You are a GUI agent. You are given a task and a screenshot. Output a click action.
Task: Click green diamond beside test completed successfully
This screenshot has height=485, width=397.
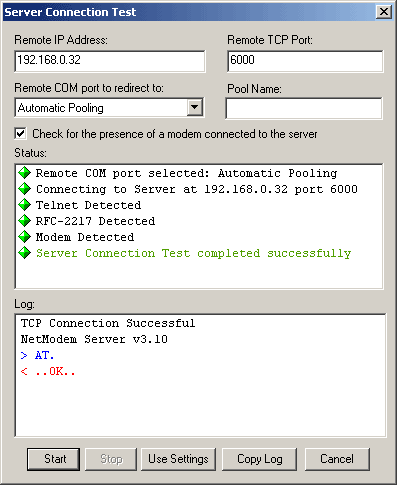pyautogui.click(x=24, y=253)
